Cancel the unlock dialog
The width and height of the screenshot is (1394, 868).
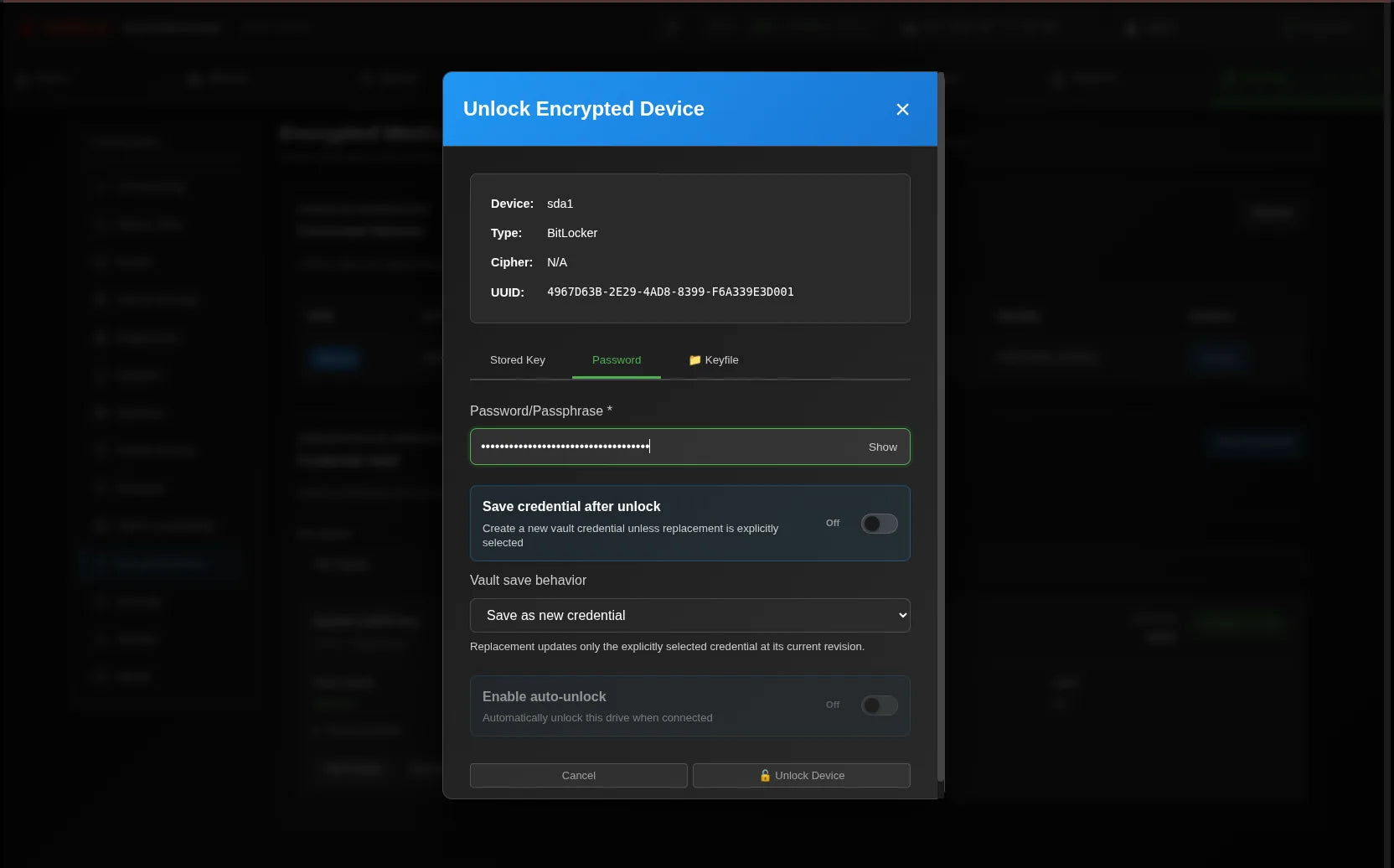[x=579, y=776]
